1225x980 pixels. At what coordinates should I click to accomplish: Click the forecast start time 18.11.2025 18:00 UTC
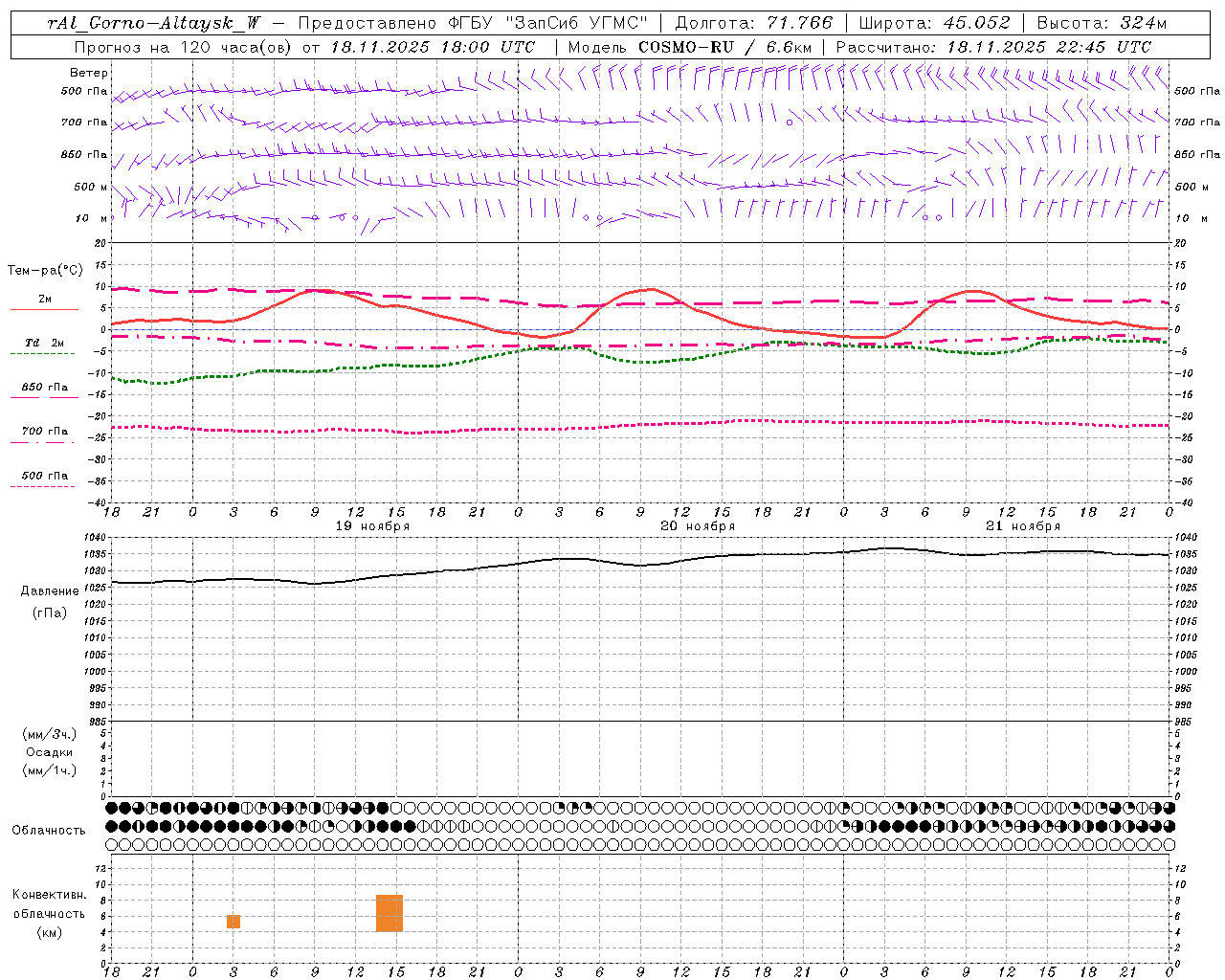pyautogui.click(x=433, y=47)
